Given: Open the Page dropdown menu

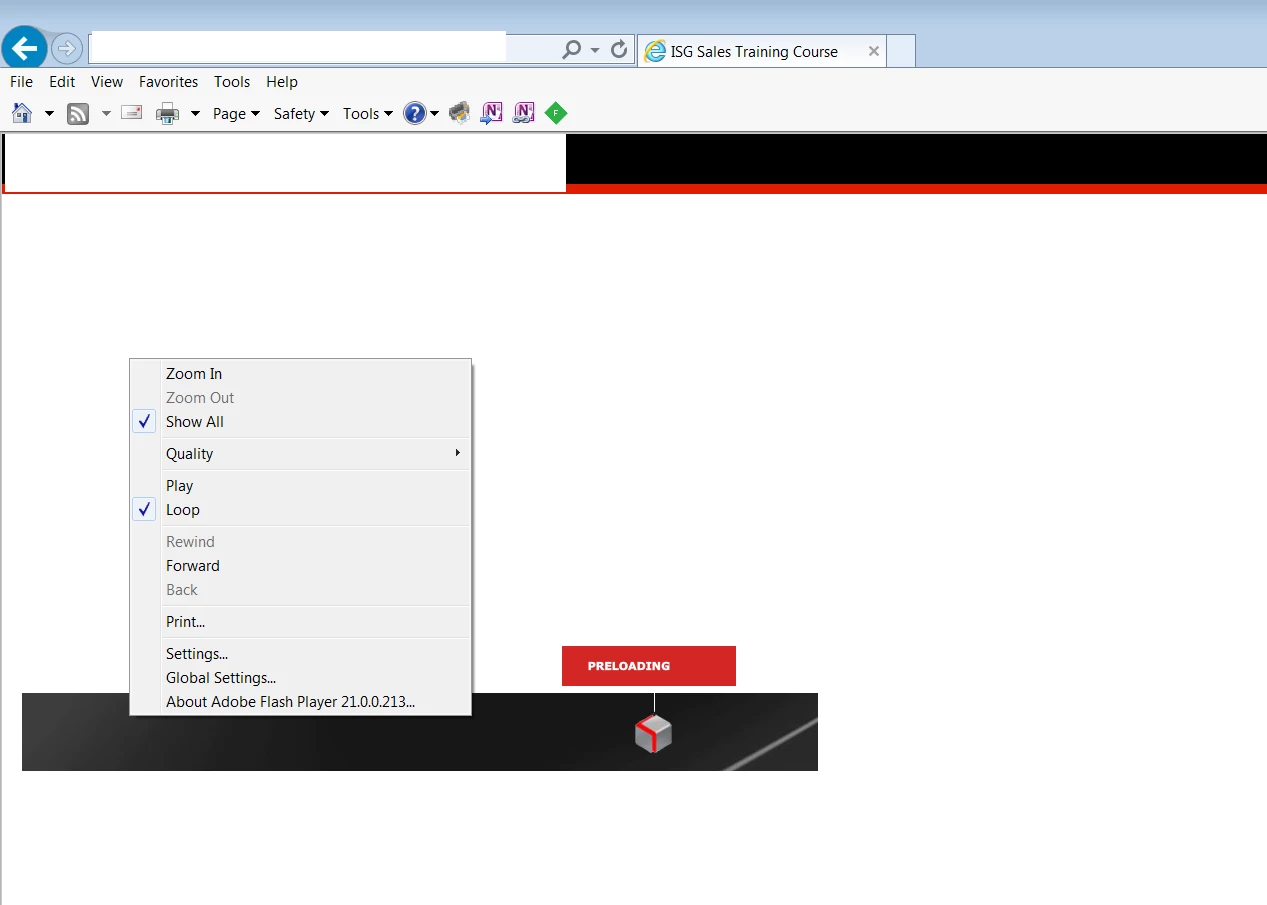Looking at the screenshot, I should pyautogui.click(x=236, y=114).
